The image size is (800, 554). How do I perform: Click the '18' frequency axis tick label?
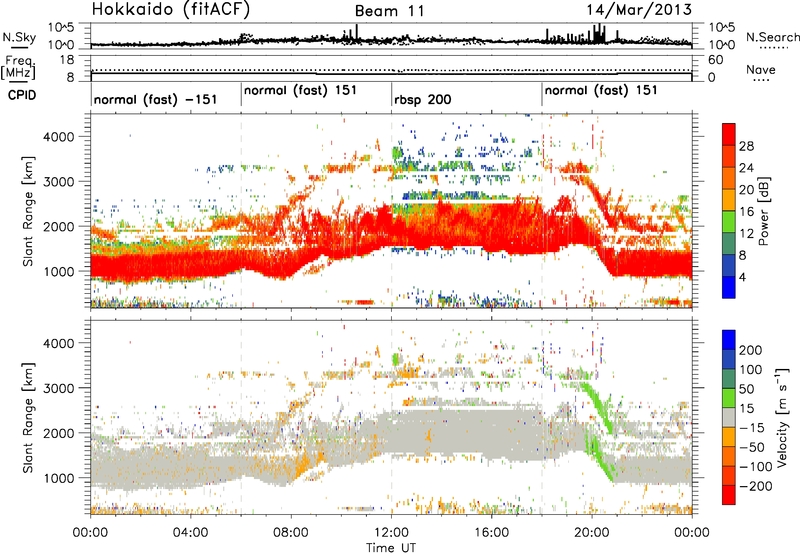66,60
